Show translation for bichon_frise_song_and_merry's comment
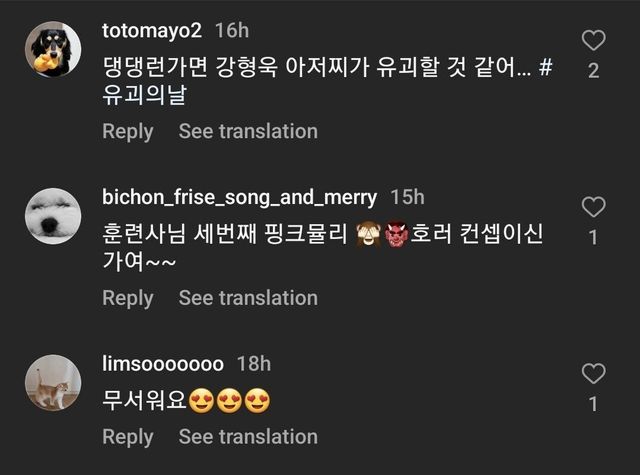The width and height of the screenshot is (640, 475). 248,298
